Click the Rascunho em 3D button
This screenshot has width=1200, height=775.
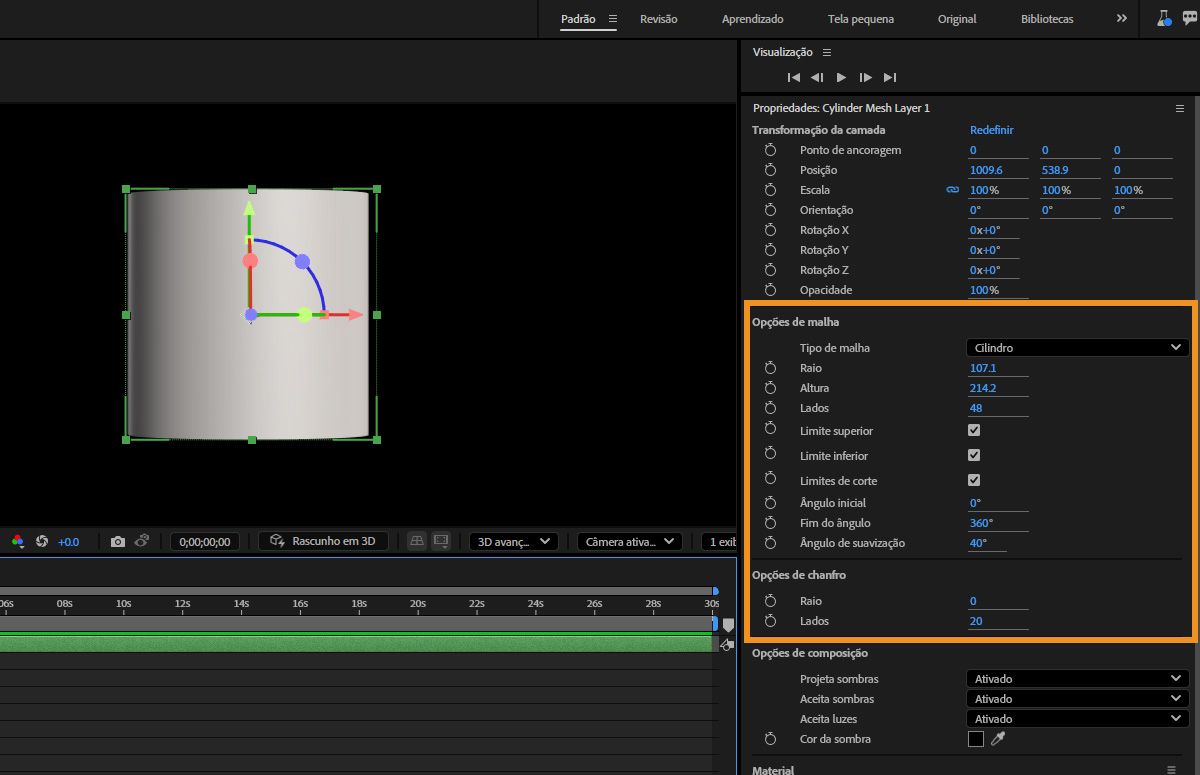tap(323, 541)
